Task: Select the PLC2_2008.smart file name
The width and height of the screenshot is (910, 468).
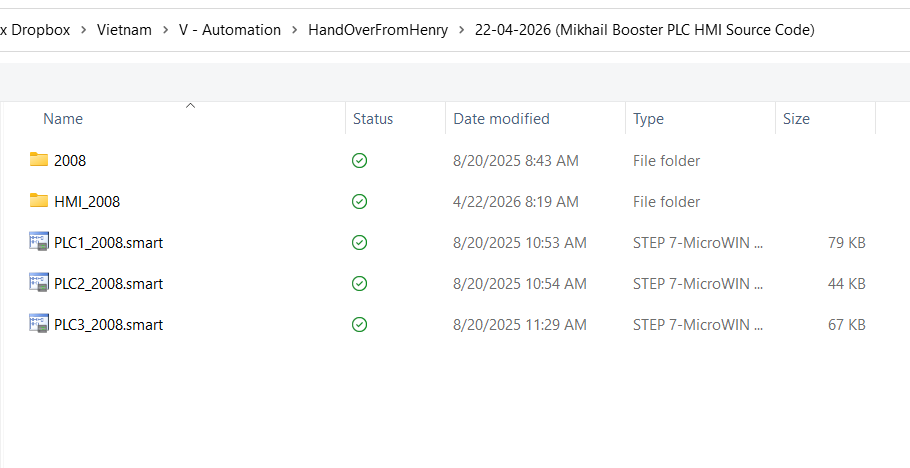Action: (108, 284)
